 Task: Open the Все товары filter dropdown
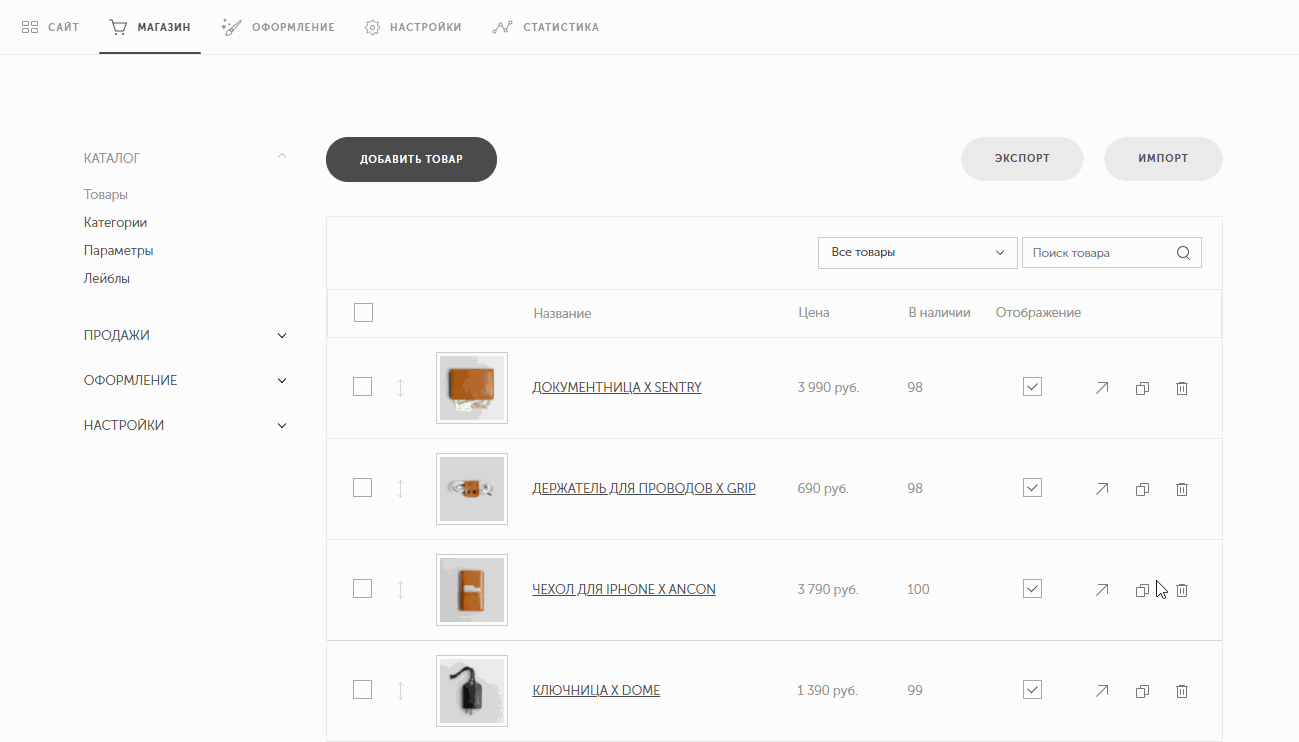917,253
